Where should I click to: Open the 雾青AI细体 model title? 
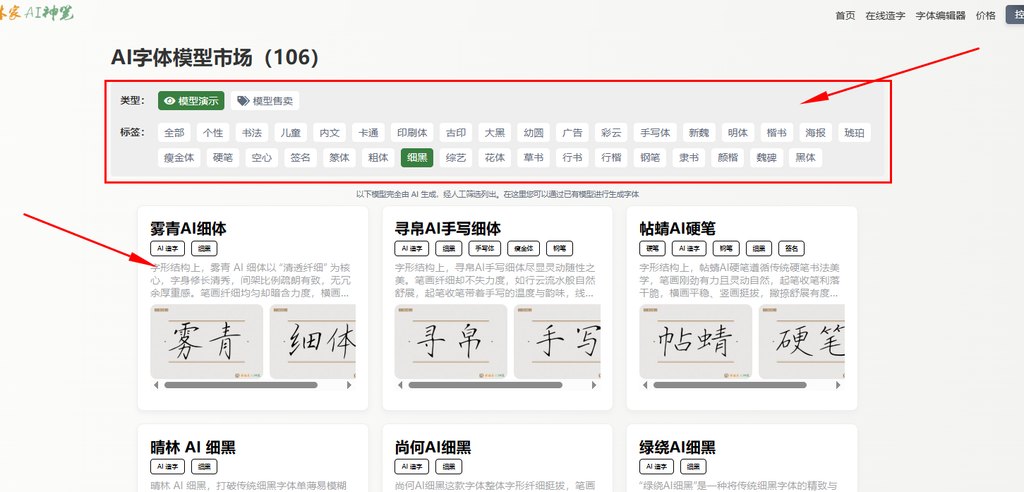coord(188,229)
